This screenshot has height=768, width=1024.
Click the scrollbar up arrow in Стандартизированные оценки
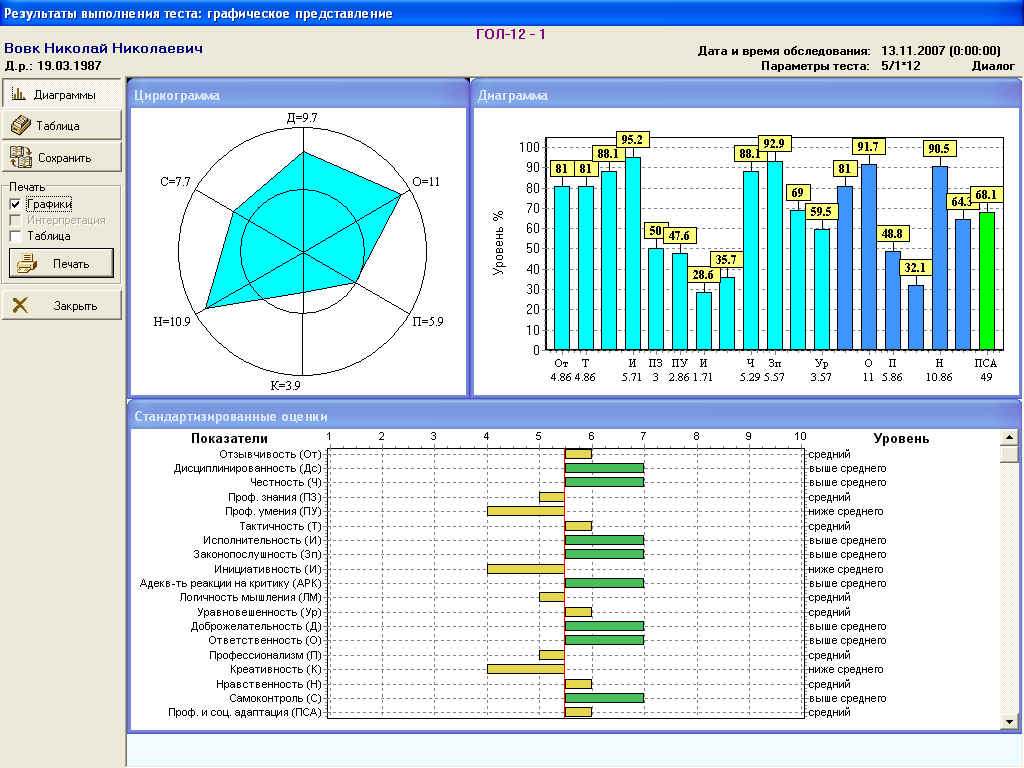[1010, 437]
